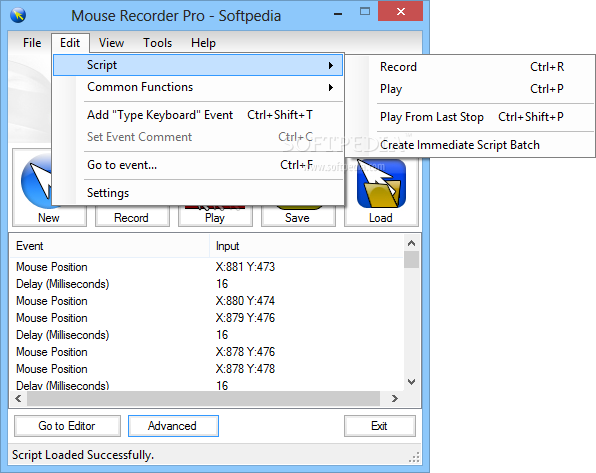Click the New toolbar icon button
This screenshot has width=596, height=473.
pos(49,188)
